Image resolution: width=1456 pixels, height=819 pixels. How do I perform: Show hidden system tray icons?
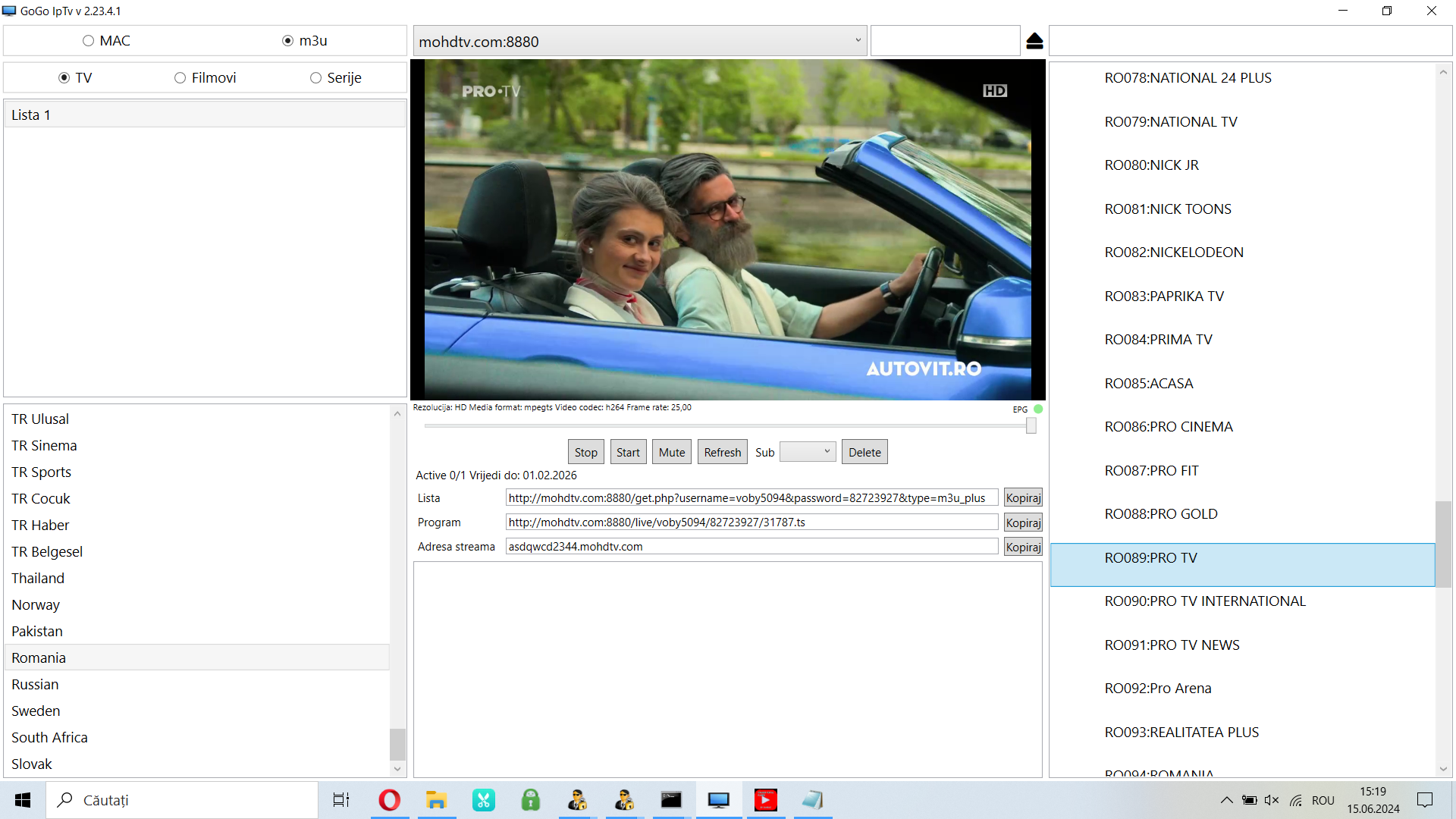pyautogui.click(x=1226, y=800)
